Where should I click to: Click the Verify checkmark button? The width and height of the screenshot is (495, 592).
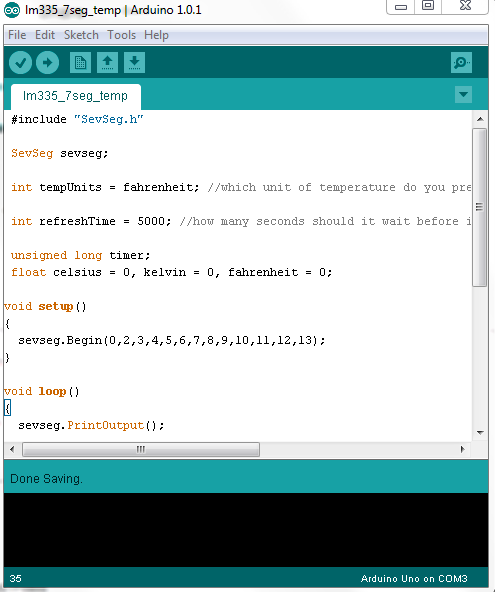click(20, 62)
